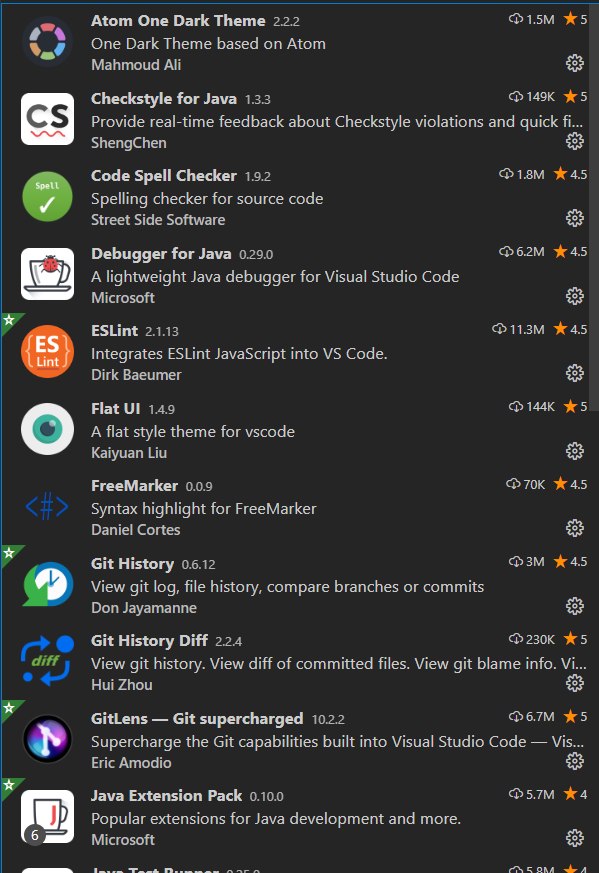
Task: Open manage gear for Java Extension Pack
Action: coord(575,838)
